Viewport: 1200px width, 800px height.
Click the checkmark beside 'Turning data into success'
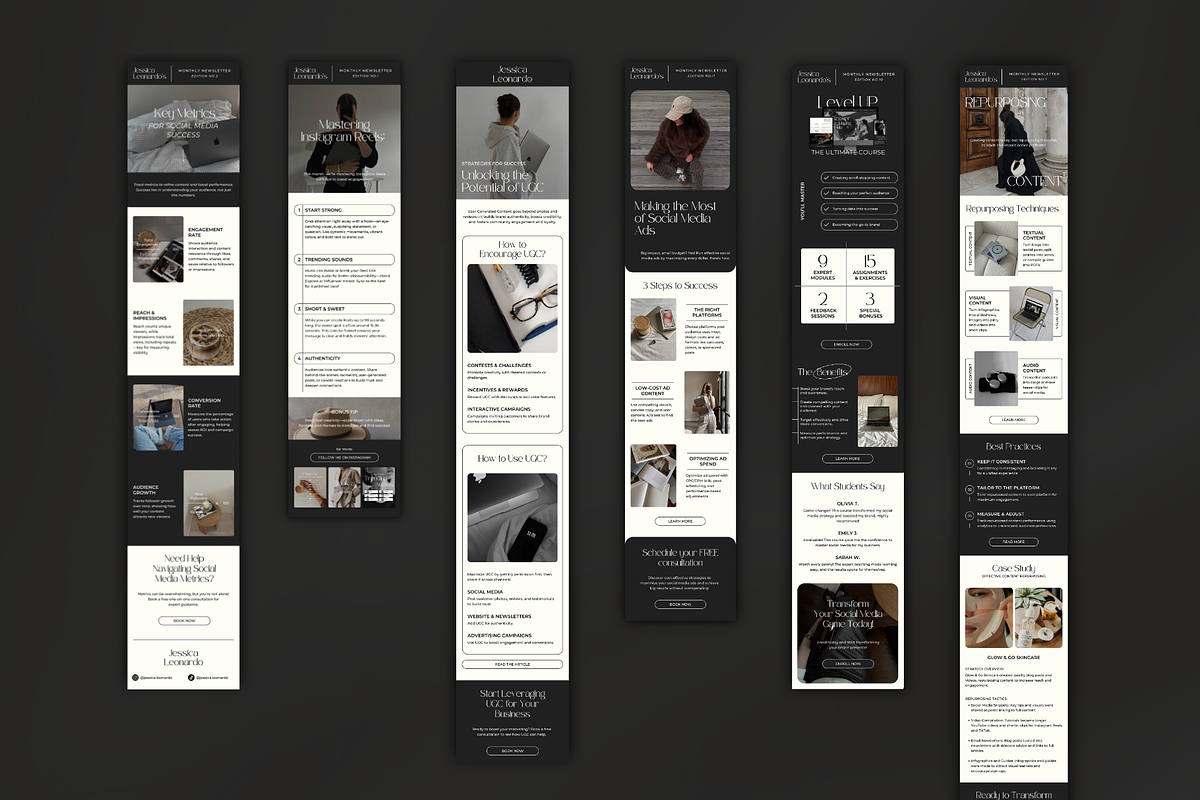[825, 209]
